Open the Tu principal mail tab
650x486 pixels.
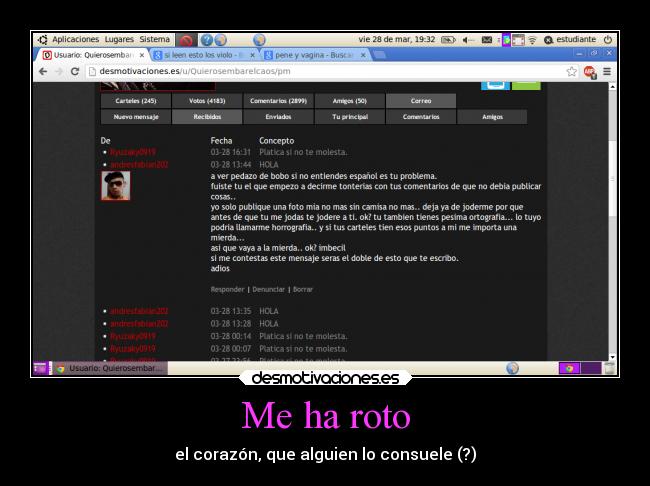350,117
